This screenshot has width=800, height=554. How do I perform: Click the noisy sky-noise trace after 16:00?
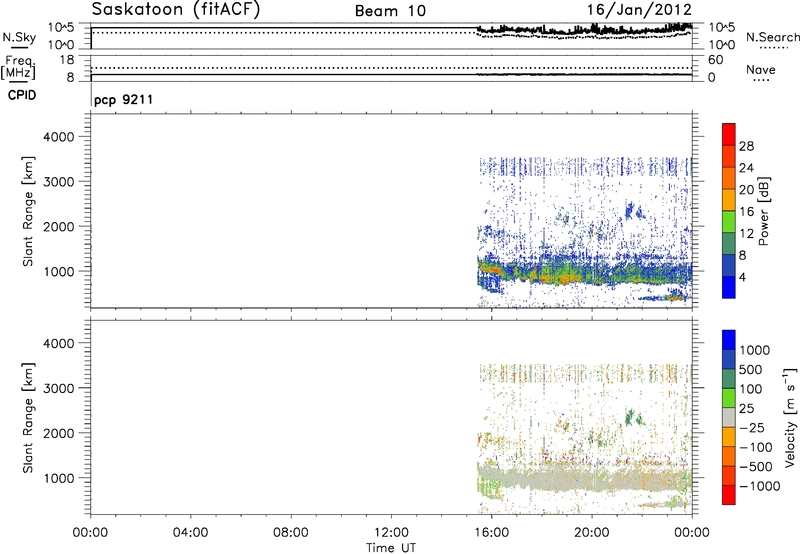click(x=584, y=30)
